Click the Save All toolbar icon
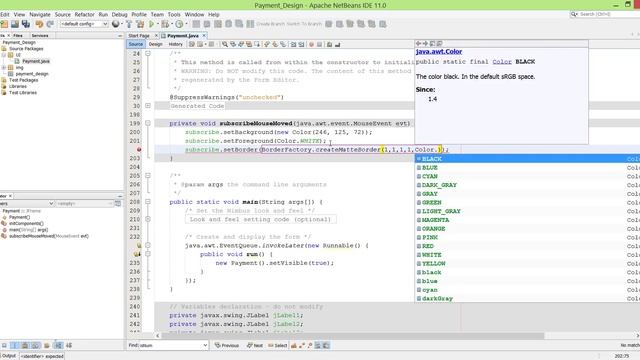This screenshot has height=360, width=640. click(x=26, y=24)
